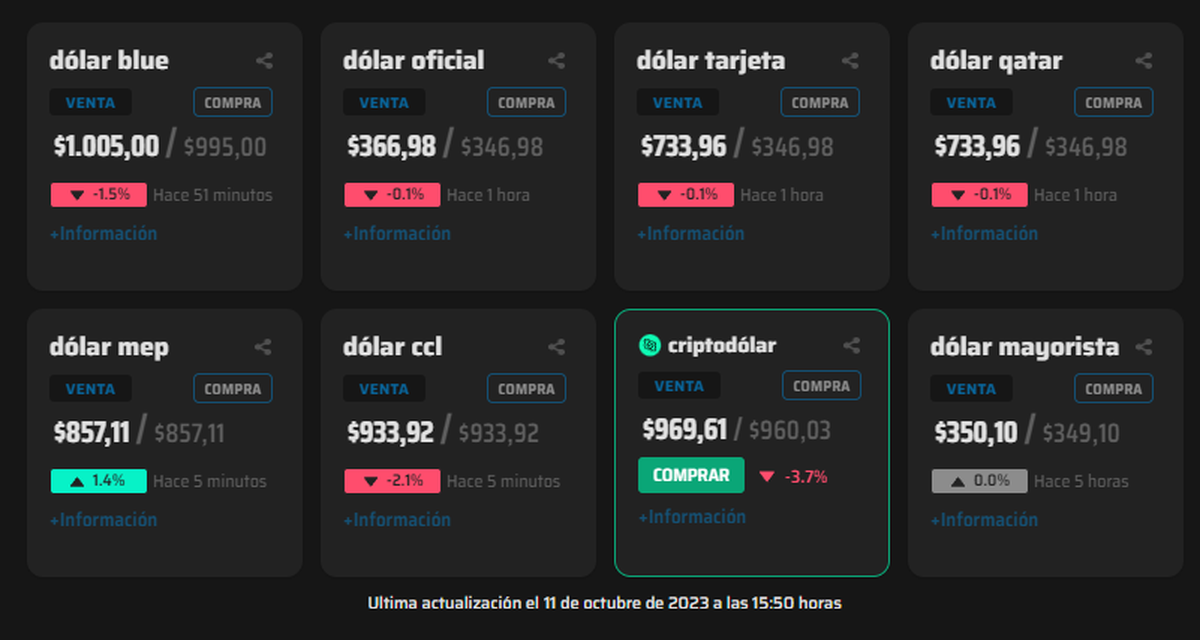The width and height of the screenshot is (1200, 640).
Task: Toggle COMPRA on dólar mep card
Action: [233, 389]
